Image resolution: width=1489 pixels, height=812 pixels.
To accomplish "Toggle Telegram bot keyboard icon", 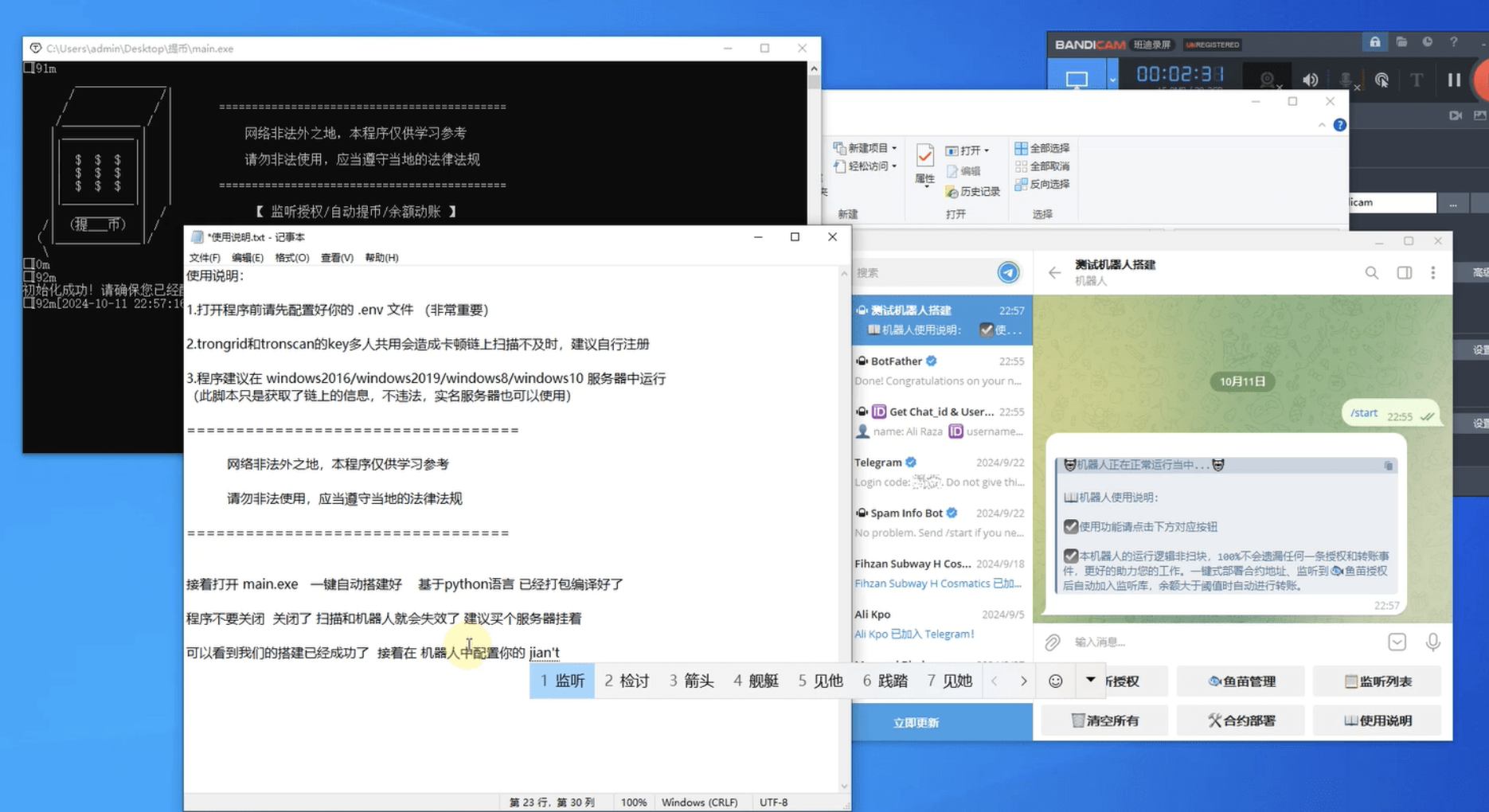I will tap(1397, 642).
